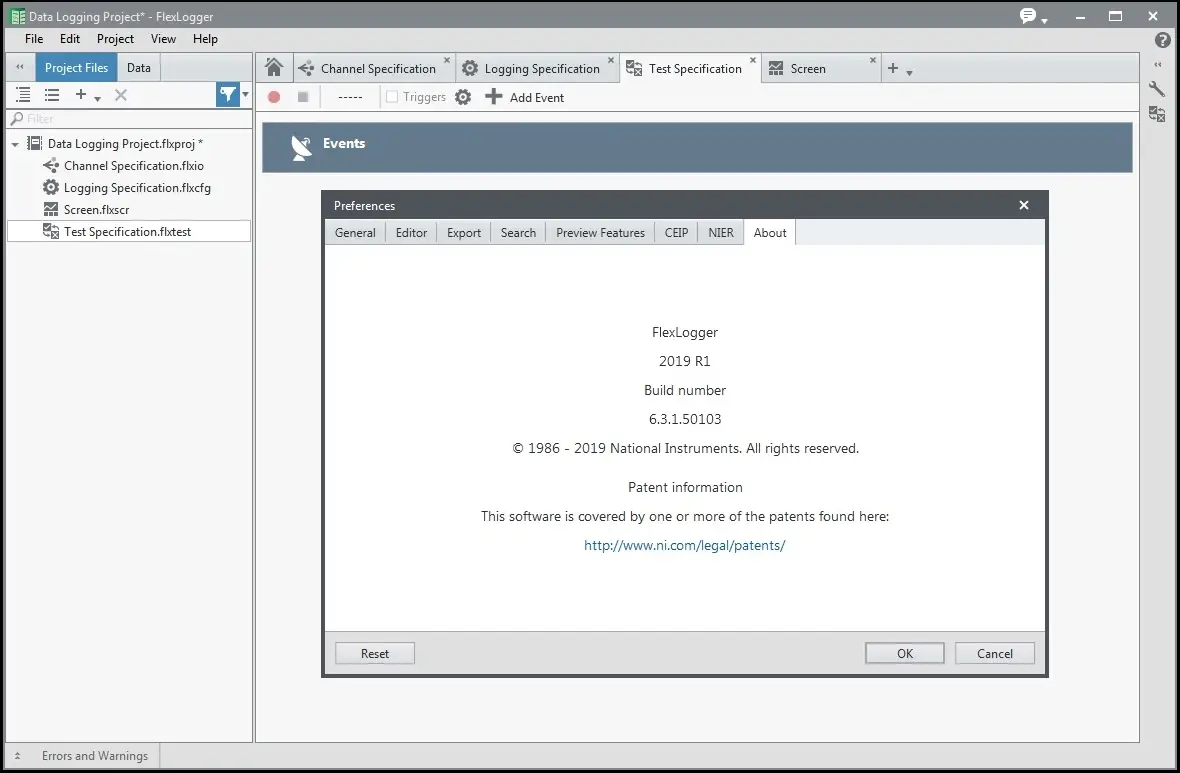Open new document tab dropdown arrow

909,73
